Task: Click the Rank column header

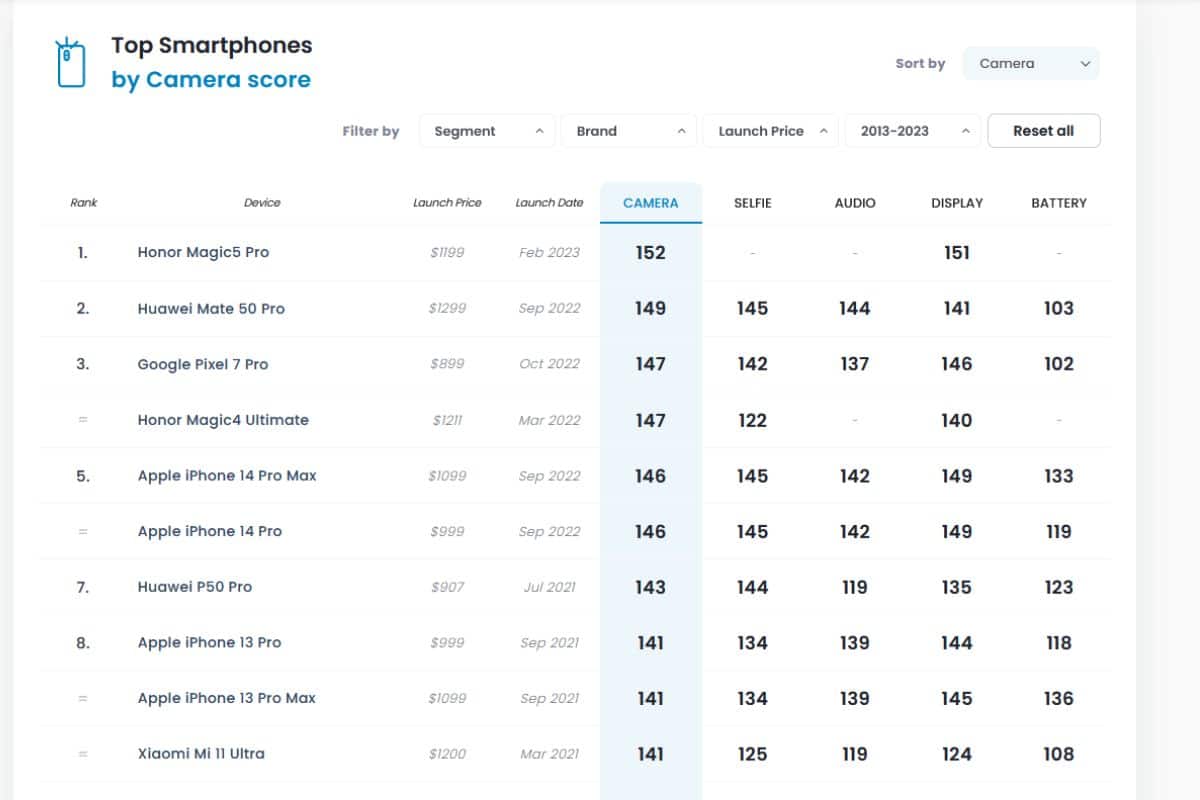Action: click(x=84, y=203)
